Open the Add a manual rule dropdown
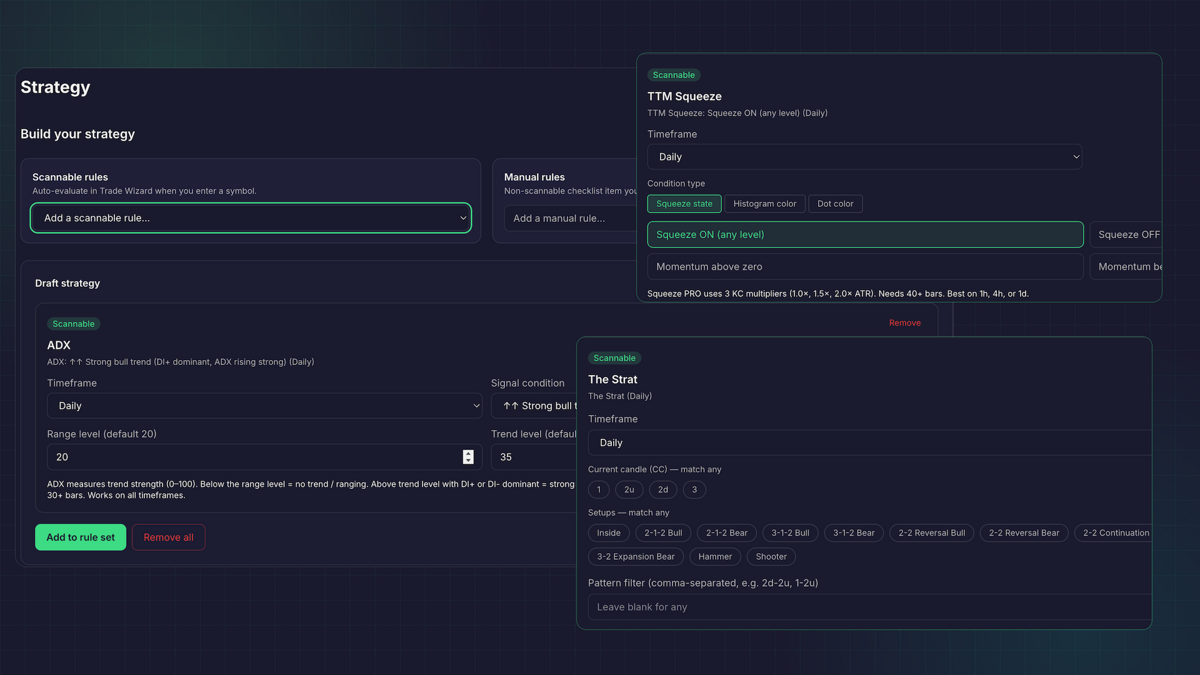The width and height of the screenshot is (1200, 675). pyautogui.click(x=570, y=218)
